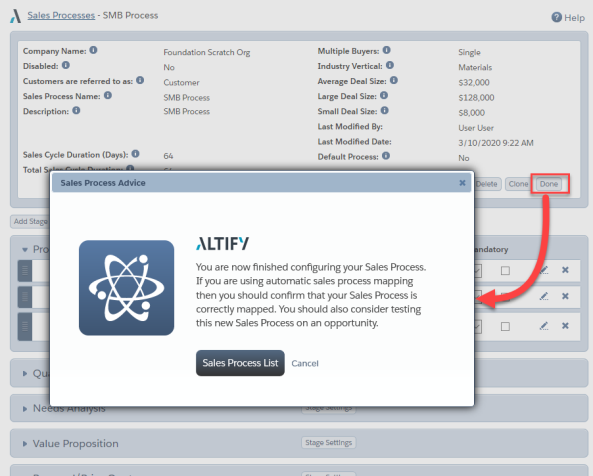Click Cancel in the advice dialog
The width and height of the screenshot is (593, 476).
coord(305,363)
